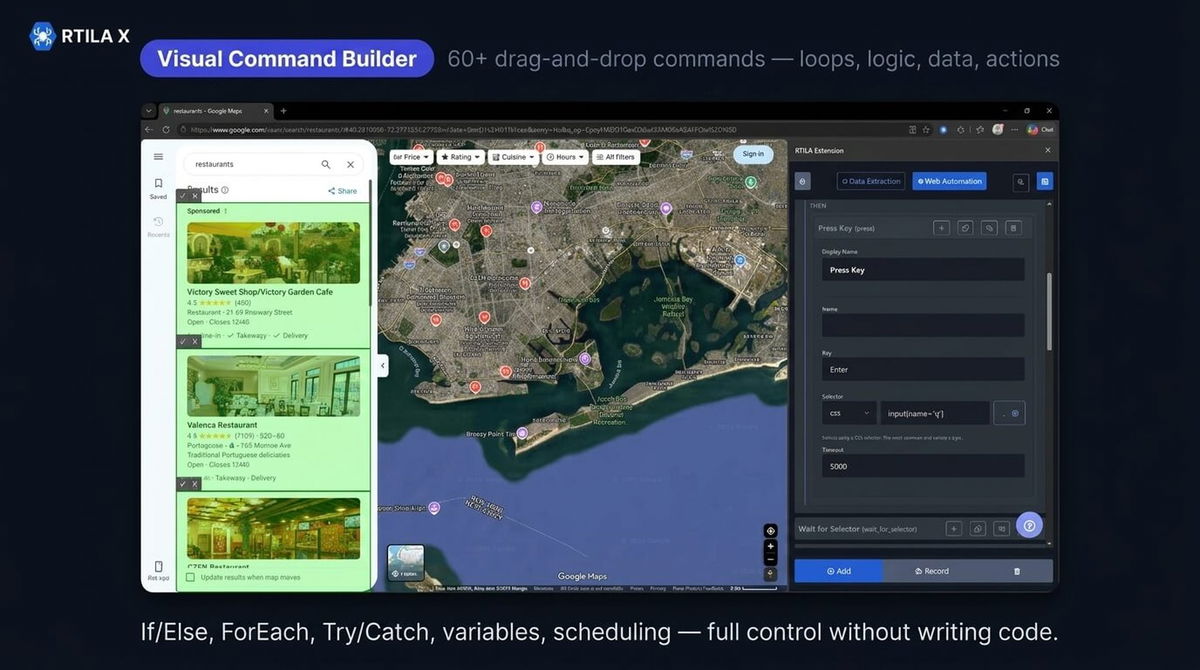The image size is (1200, 670).
Task: Collapse the results side panel arrow
Action: (383, 366)
